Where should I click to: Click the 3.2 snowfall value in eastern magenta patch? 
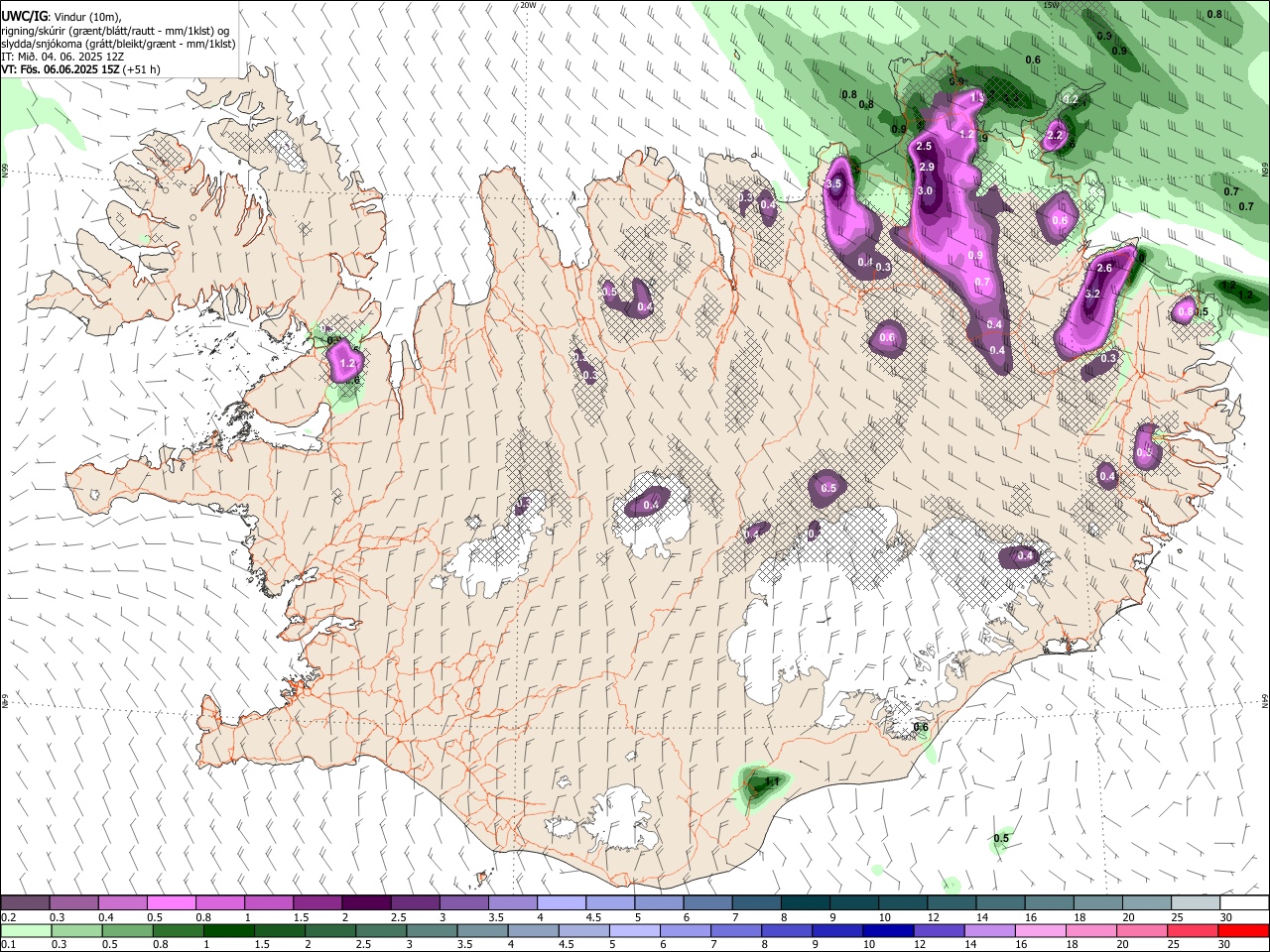point(1092,294)
